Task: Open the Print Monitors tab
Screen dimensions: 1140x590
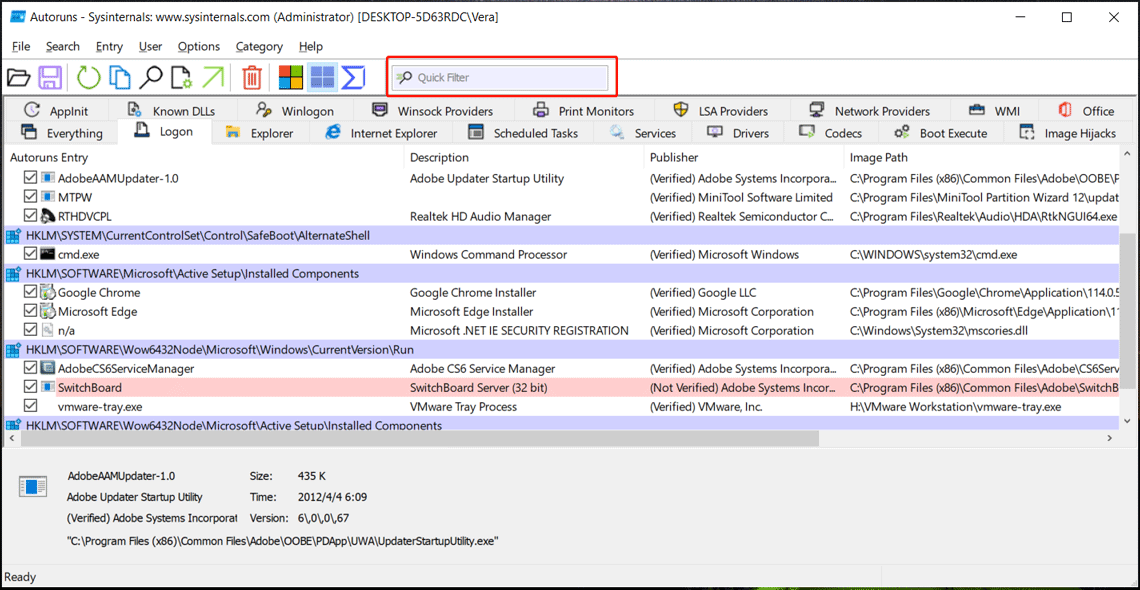Action: pos(583,110)
